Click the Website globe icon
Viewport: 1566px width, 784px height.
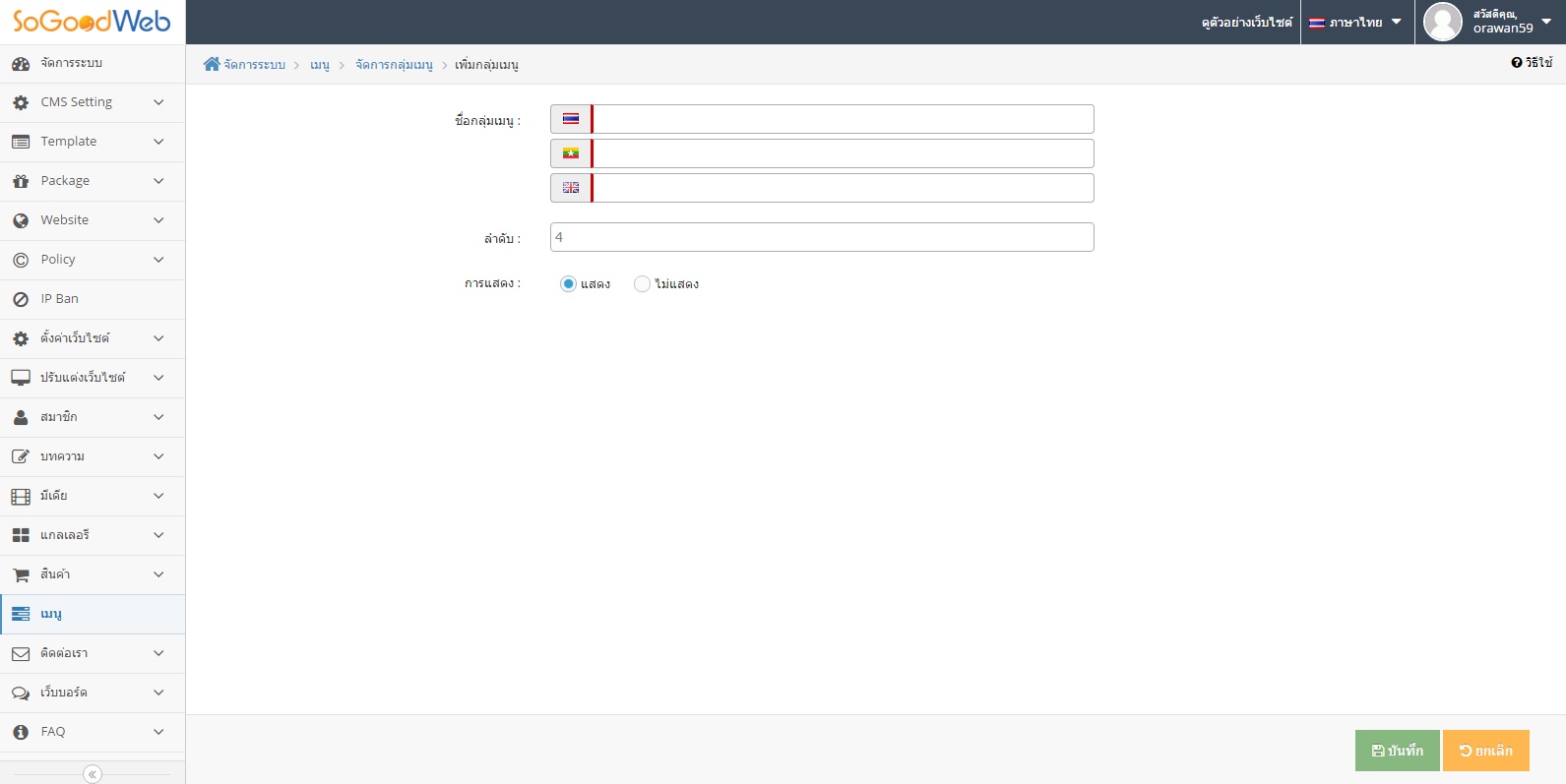pos(21,220)
